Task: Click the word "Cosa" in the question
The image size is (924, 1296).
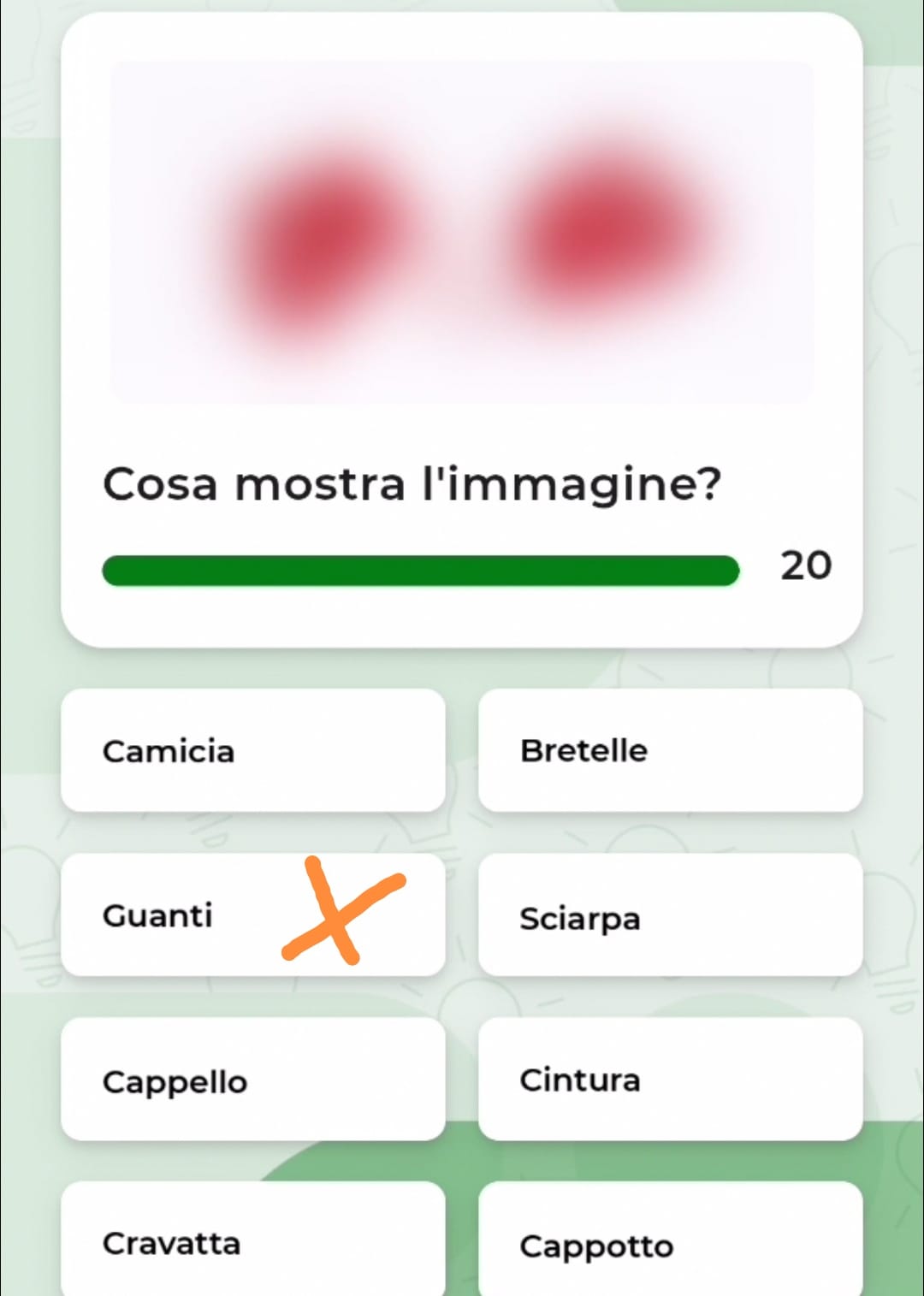Action: click(160, 484)
